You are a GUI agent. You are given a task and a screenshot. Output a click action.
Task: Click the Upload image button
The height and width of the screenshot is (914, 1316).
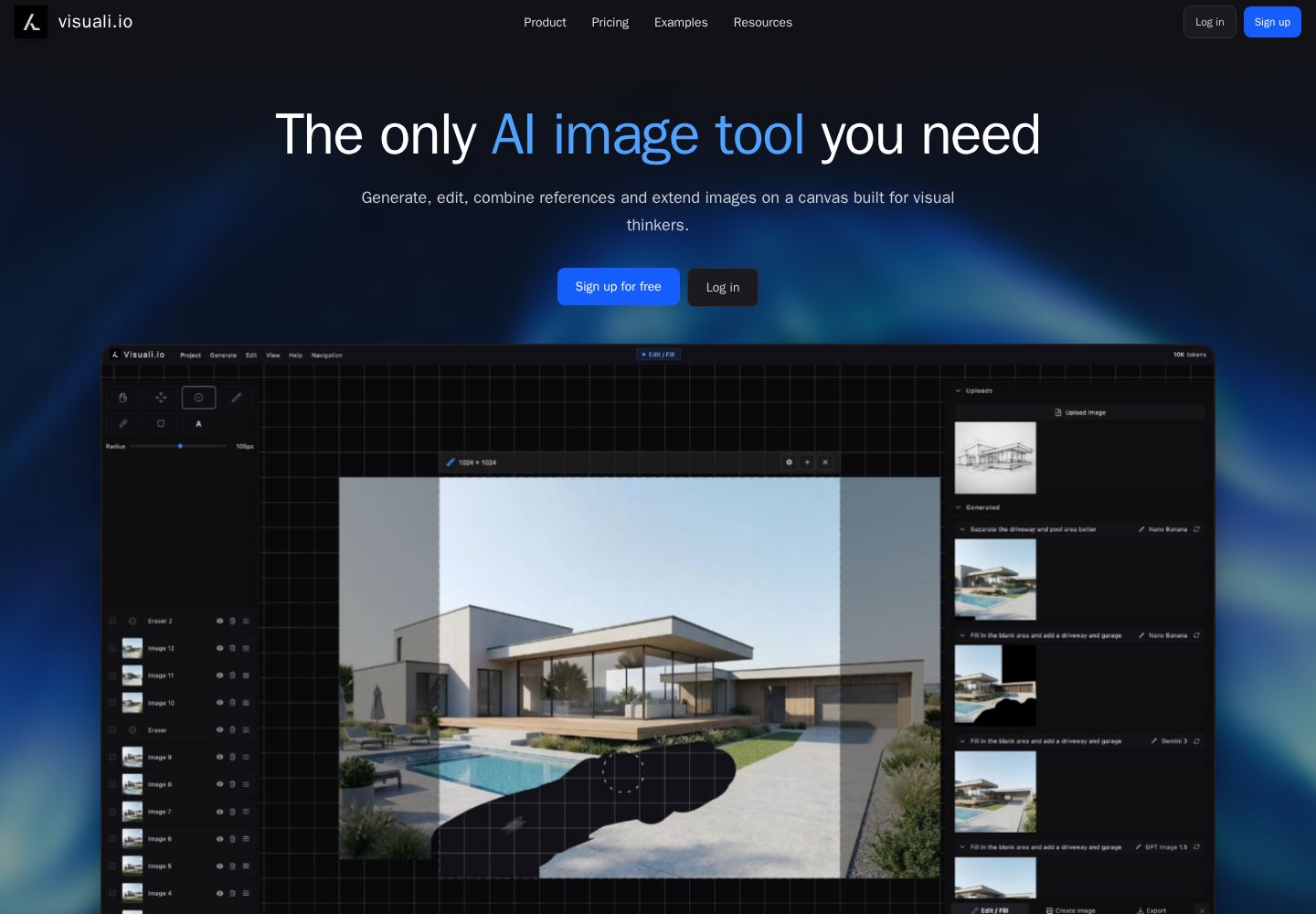click(x=1079, y=413)
